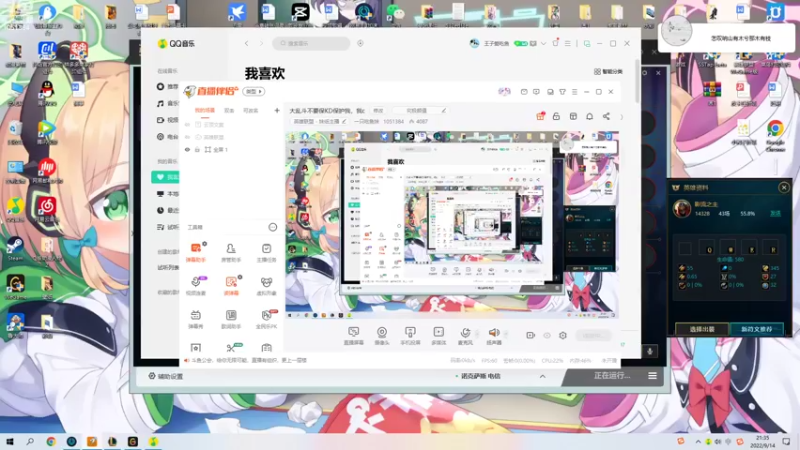The width and height of the screenshot is (800, 450).
Task: Click the 修改 button beside stream title
Action: 378,110
